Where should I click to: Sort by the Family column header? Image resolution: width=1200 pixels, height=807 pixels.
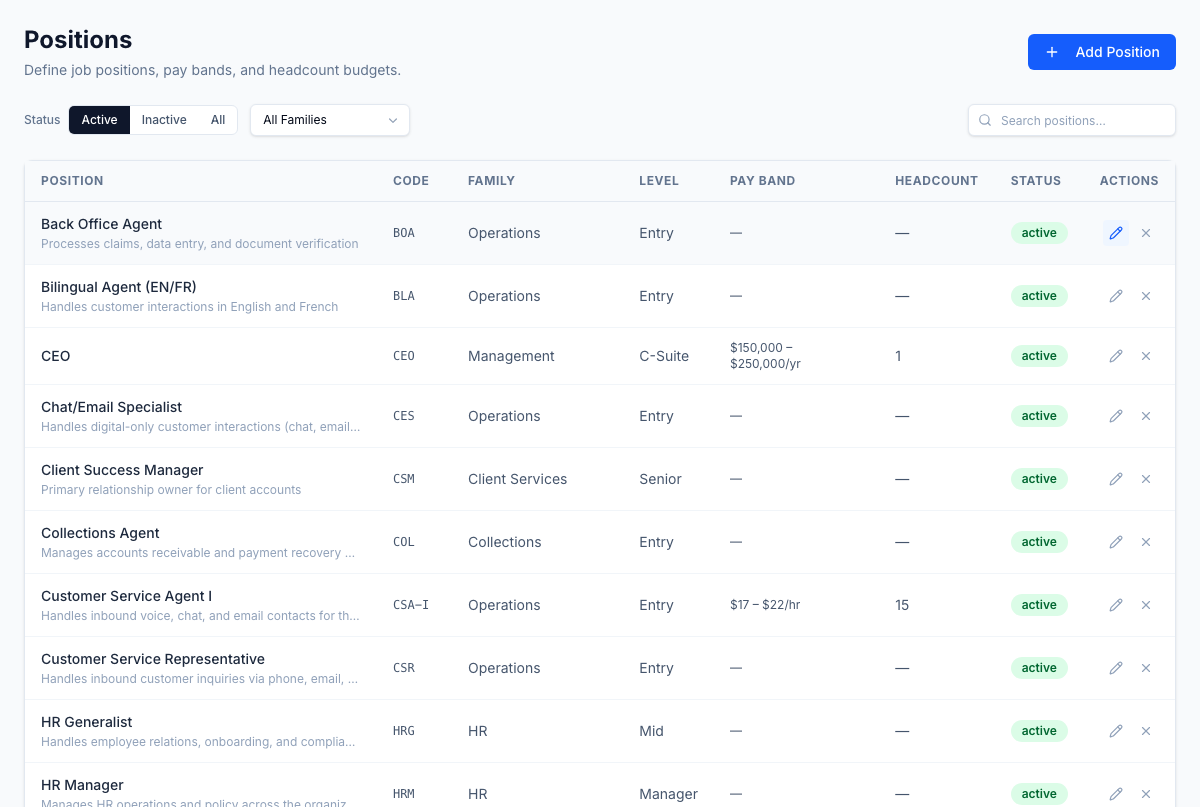[x=491, y=181]
